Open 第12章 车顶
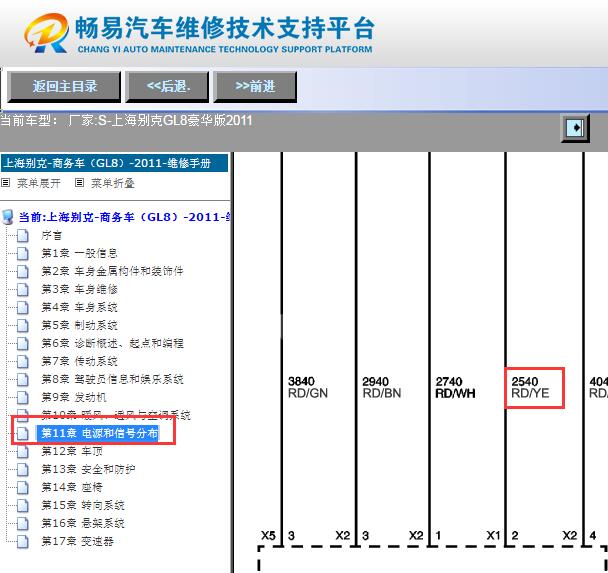Viewport: 608px width, 573px height. (72, 451)
